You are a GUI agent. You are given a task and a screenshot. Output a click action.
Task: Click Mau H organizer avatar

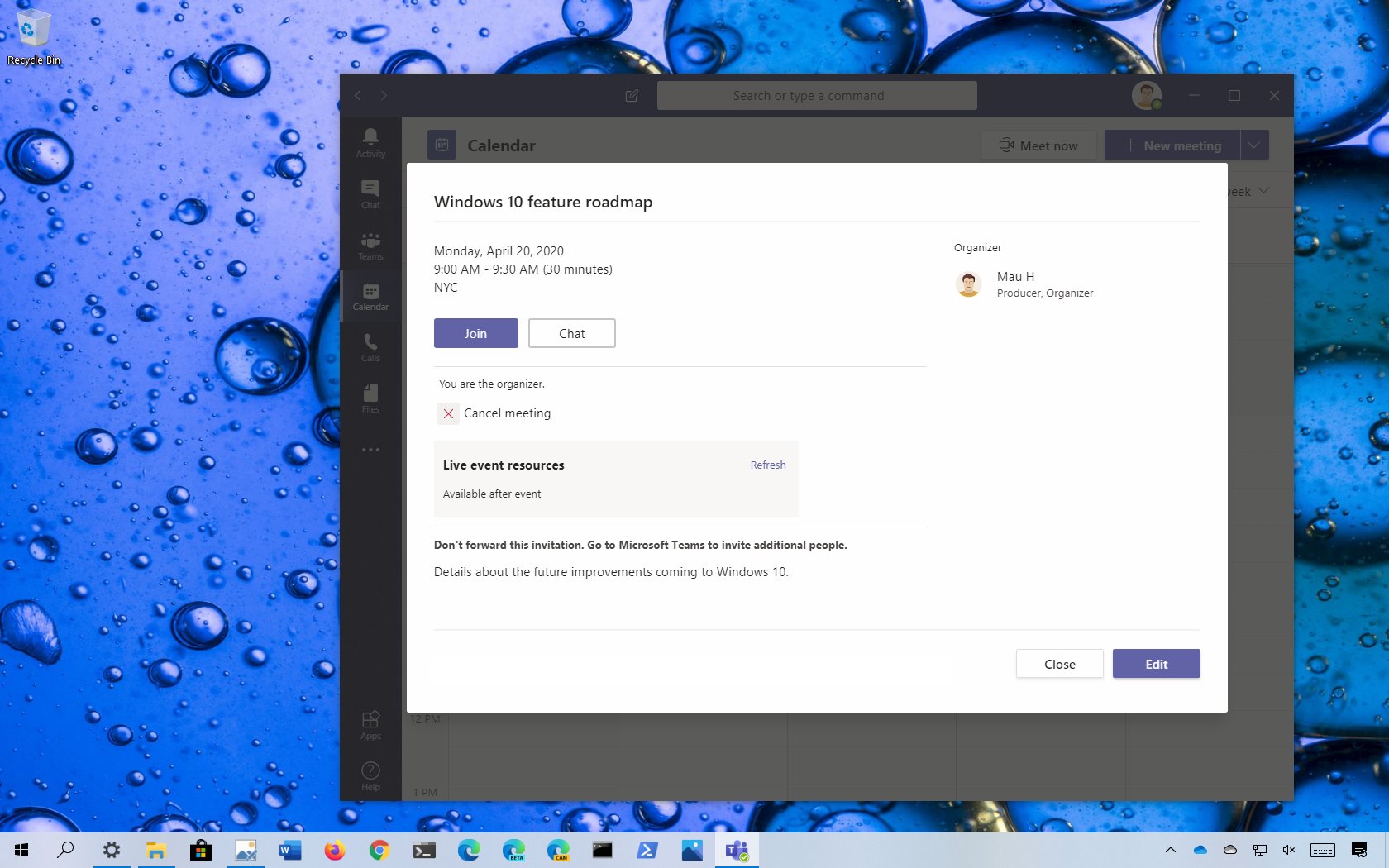click(x=969, y=284)
